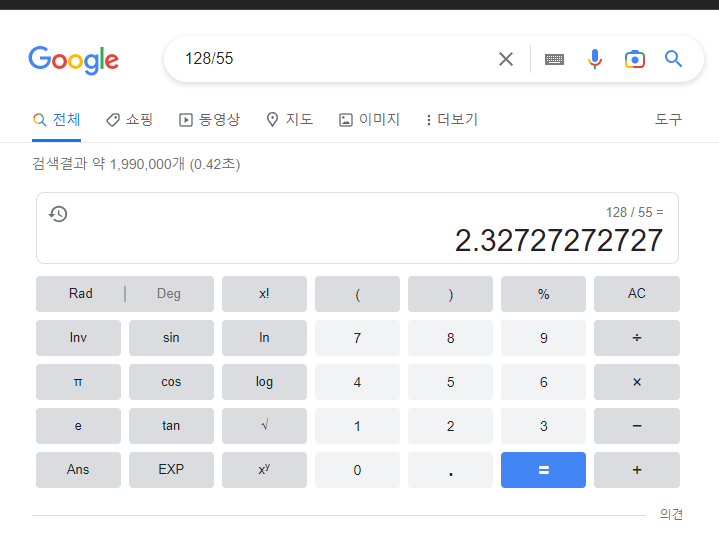
Task: Open the 의견 feedback link
Action: pos(671,514)
